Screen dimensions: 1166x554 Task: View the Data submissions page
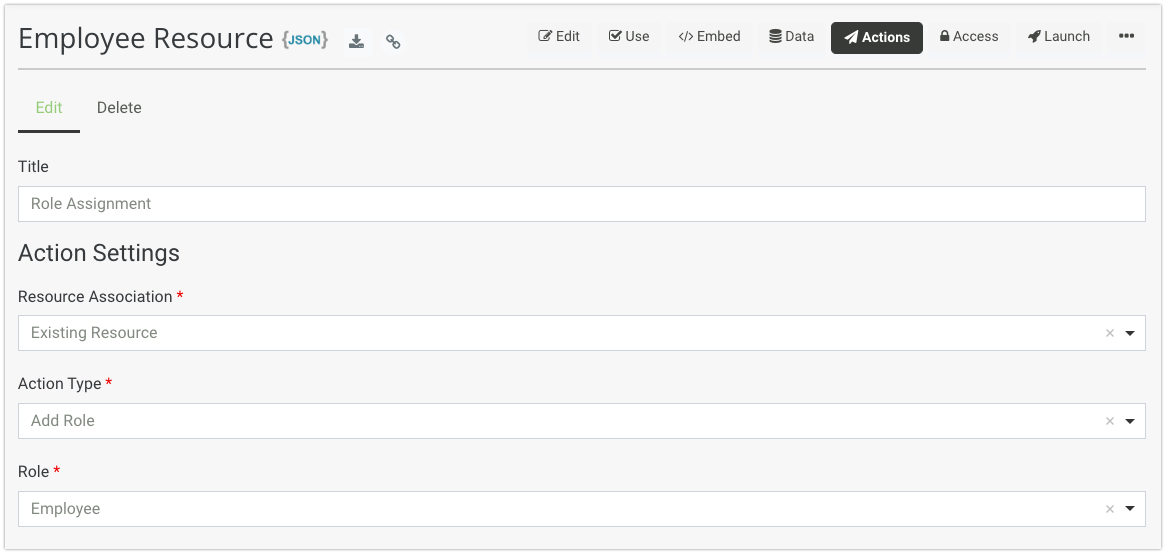pos(791,37)
